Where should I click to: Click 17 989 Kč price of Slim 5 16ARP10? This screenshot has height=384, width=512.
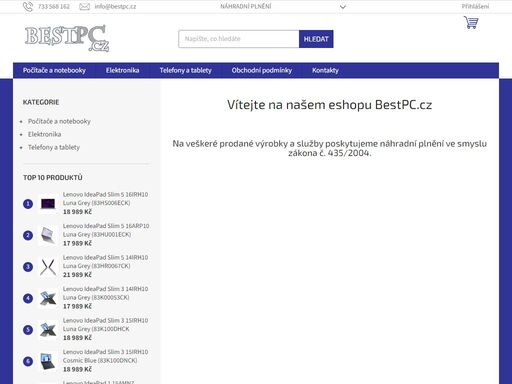click(x=77, y=243)
